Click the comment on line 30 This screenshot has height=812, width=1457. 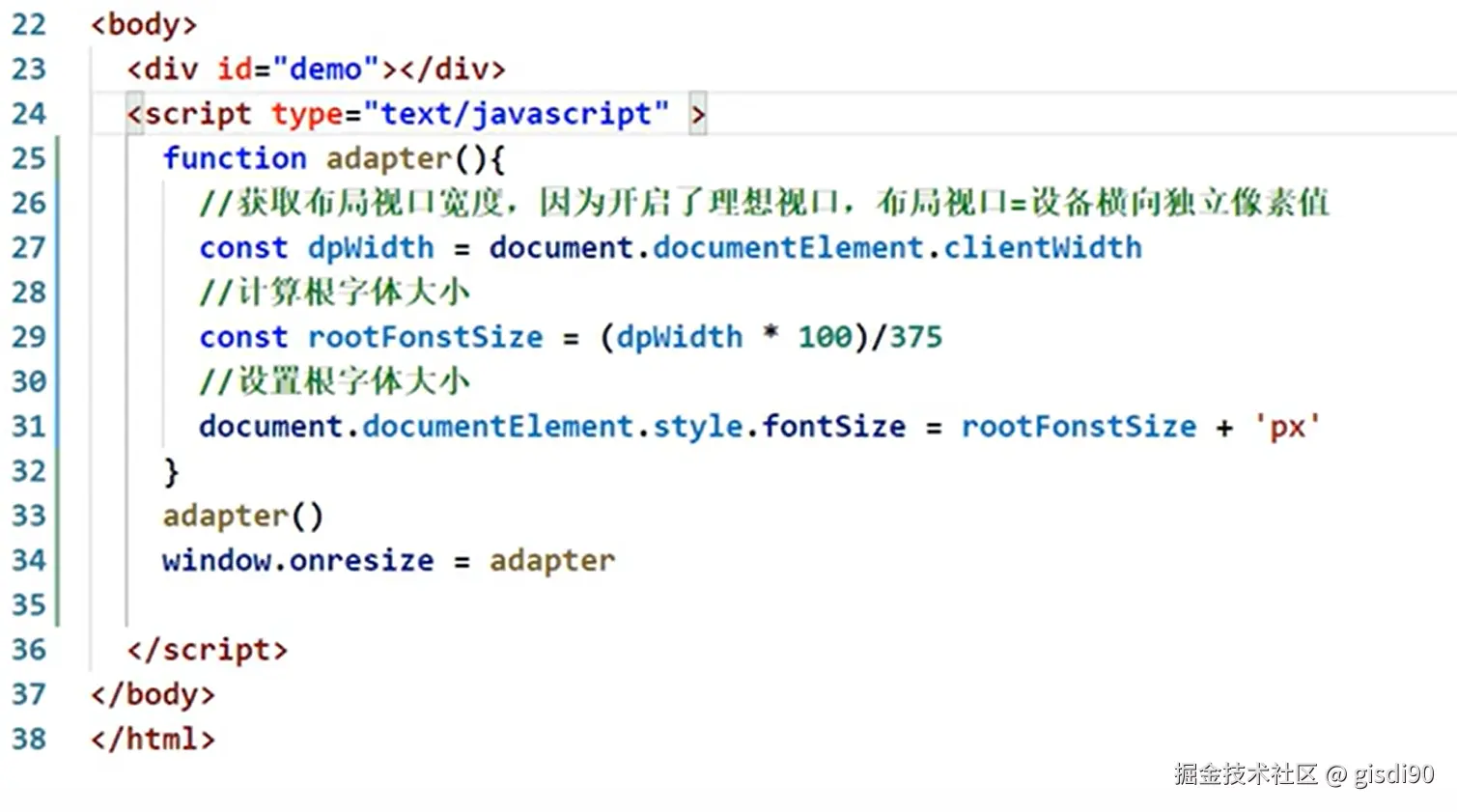click(x=334, y=381)
